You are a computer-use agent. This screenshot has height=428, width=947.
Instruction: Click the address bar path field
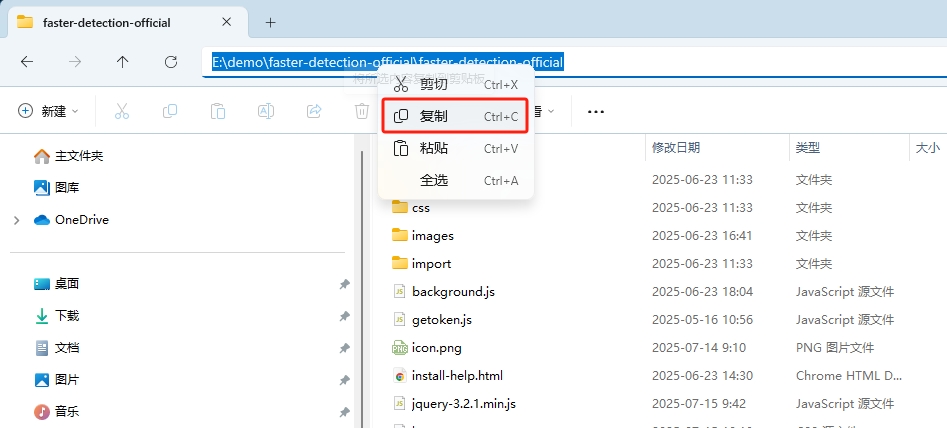700,62
